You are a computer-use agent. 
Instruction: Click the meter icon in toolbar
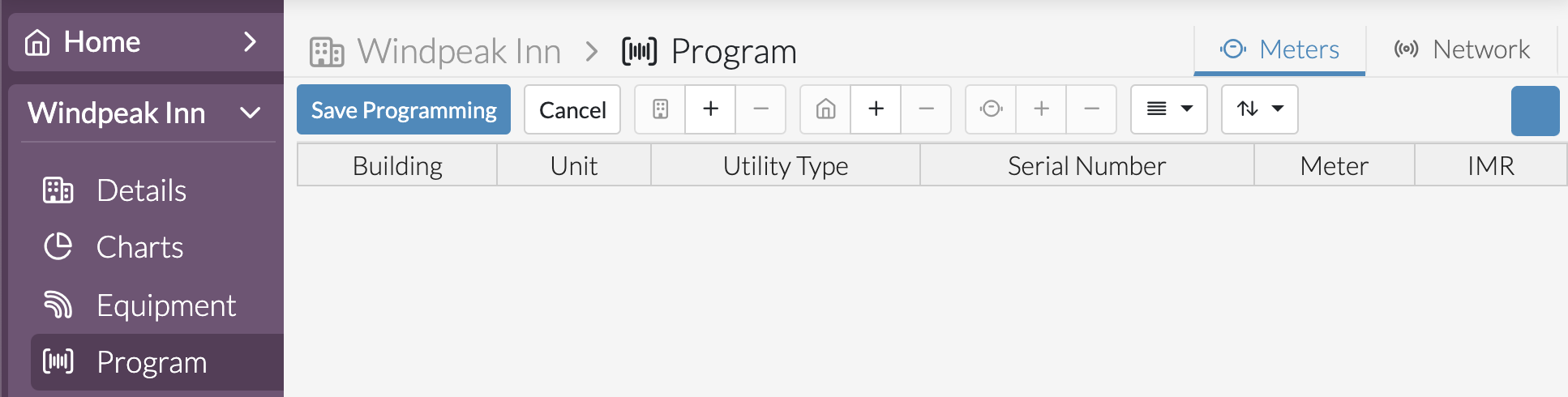coord(991,109)
